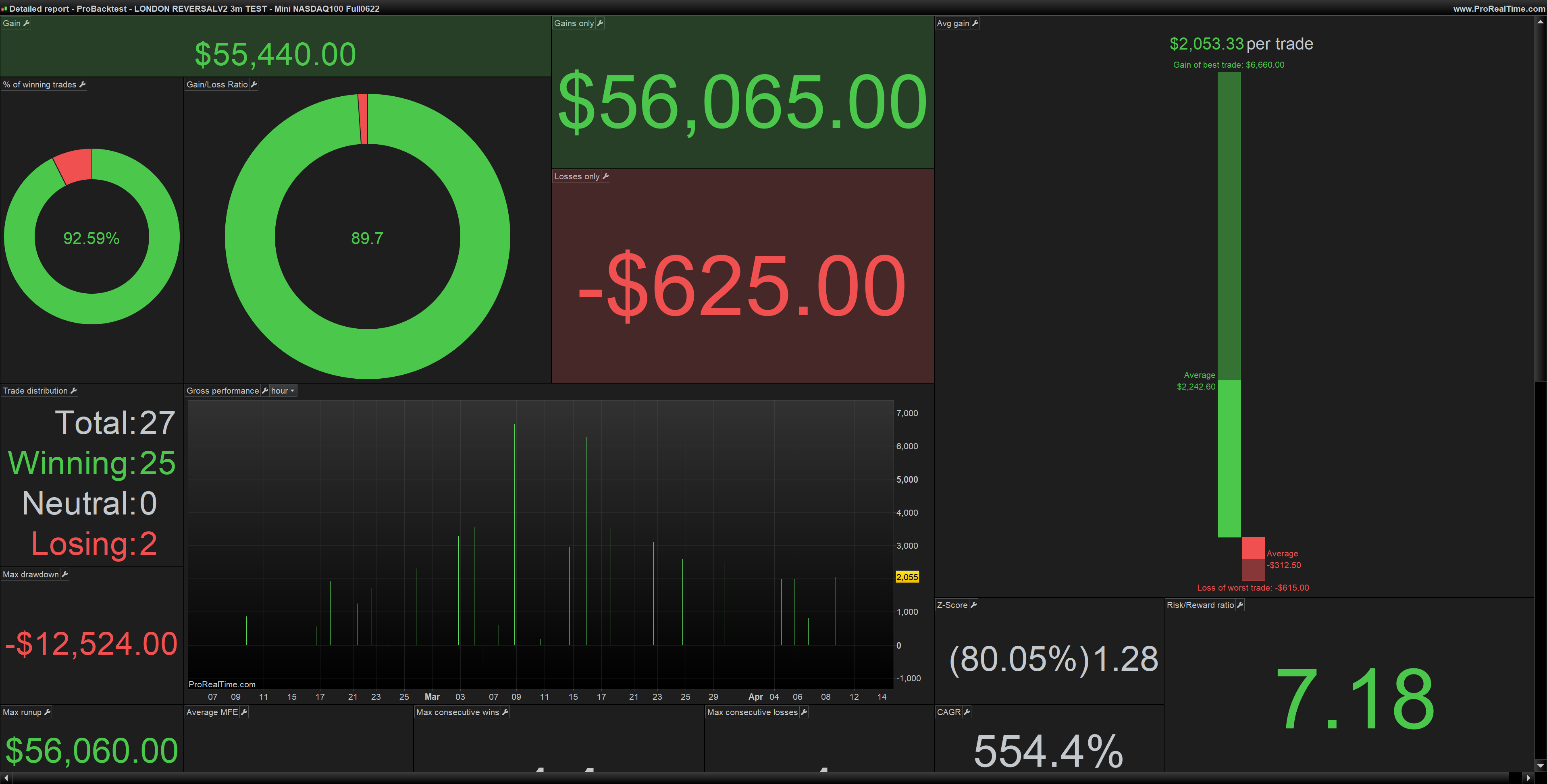1547x784 pixels.
Task: Click the Z-Score wrench icon
Action: click(x=973, y=605)
